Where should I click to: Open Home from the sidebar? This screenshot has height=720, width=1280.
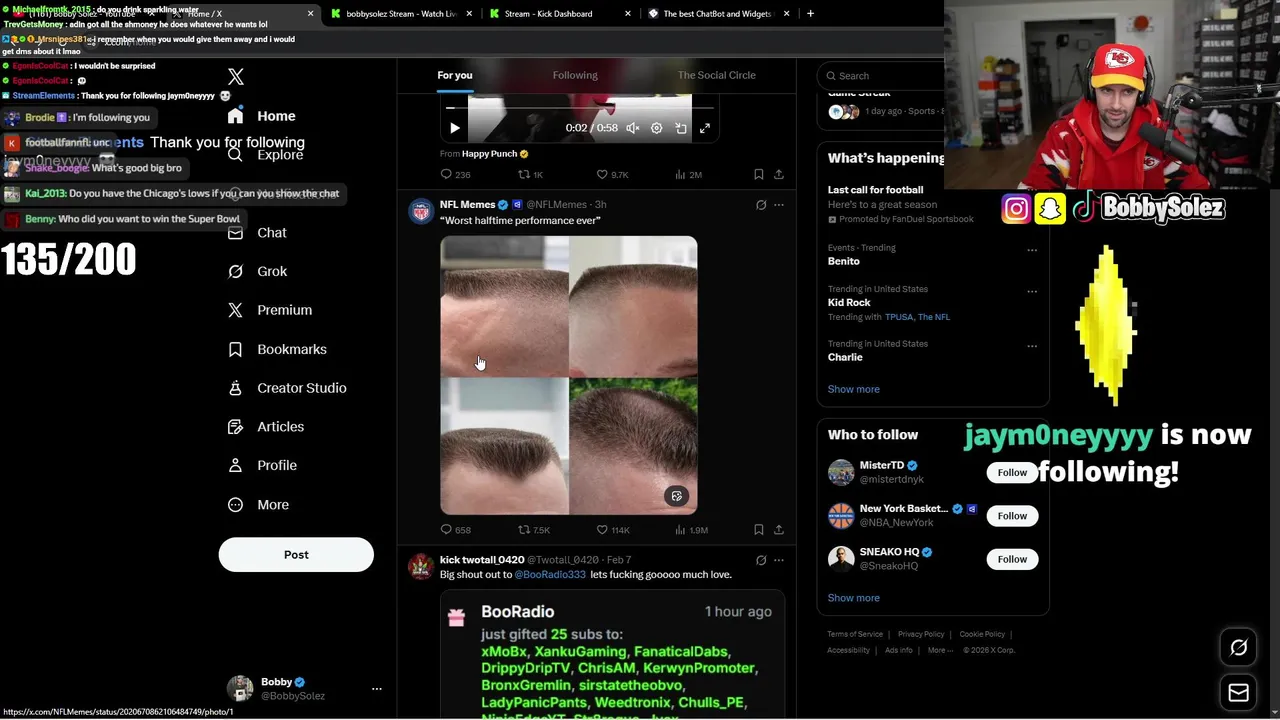[262, 116]
